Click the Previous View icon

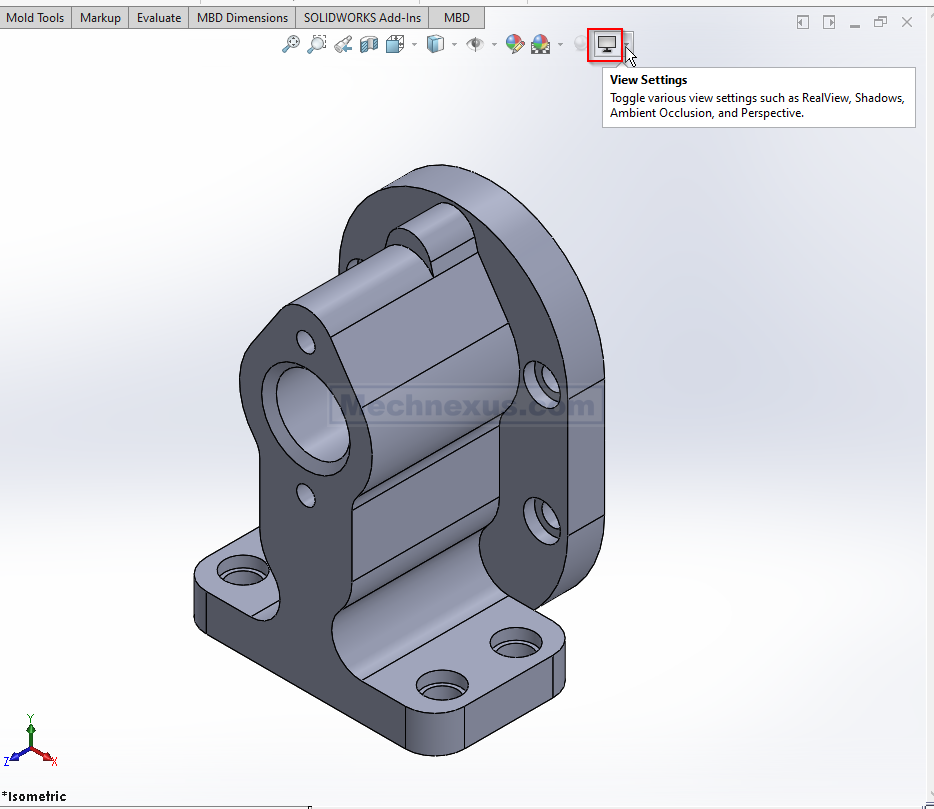click(x=343, y=44)
